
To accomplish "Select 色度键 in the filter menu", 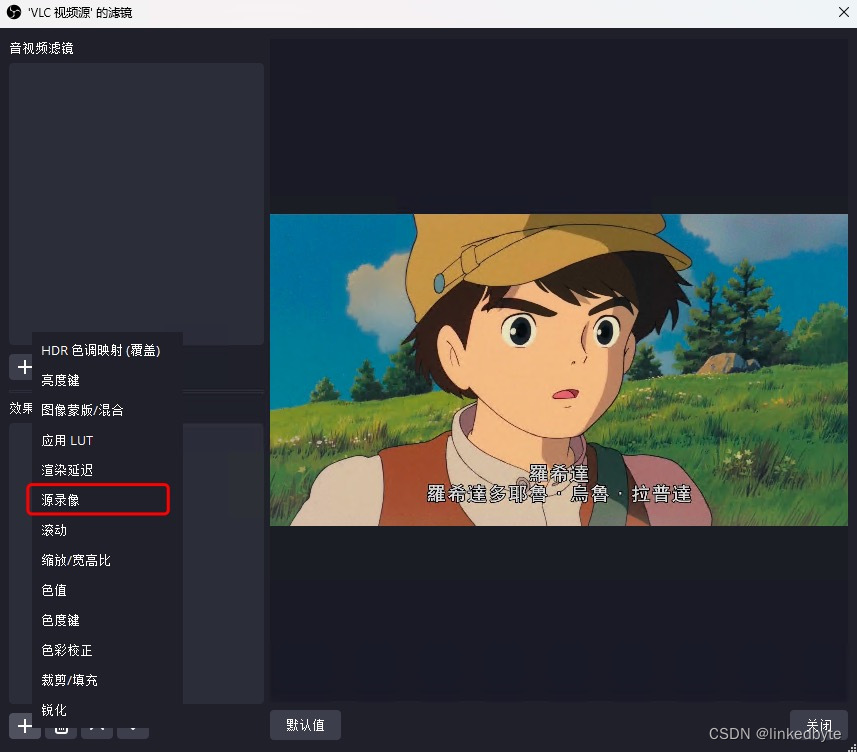I will [x=107, y=620].
